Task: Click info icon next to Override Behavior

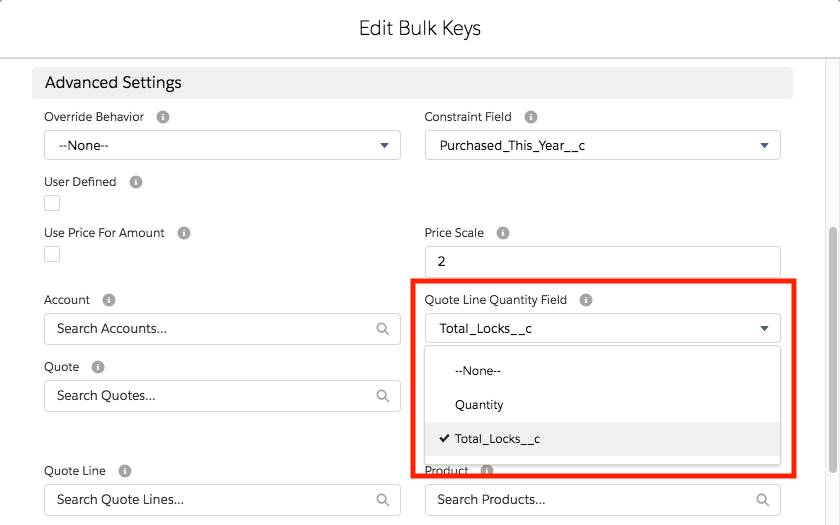Action: tap(163, 117)
